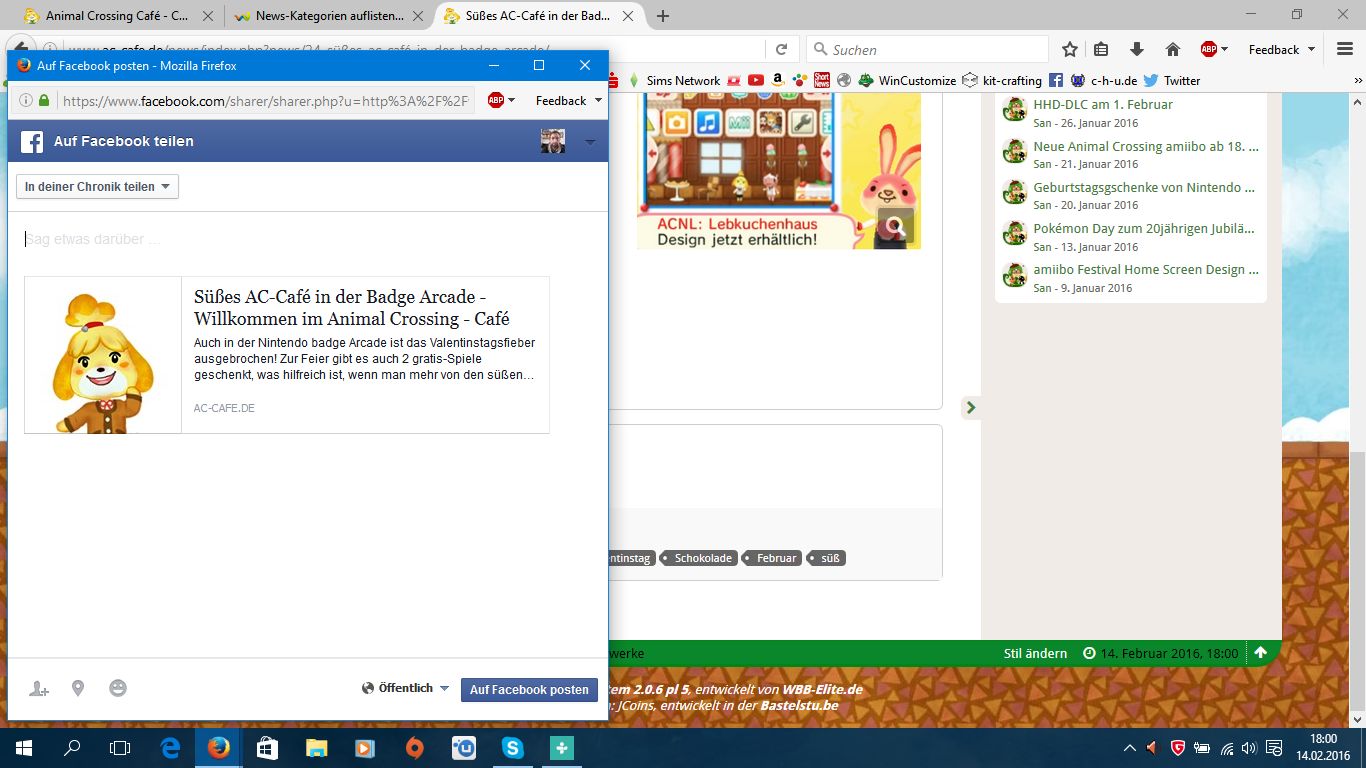Image resolution: width=1366 pixels, height=768 pixels.
Task: Expand the 'In deiner Chronik teilen' dropdown
Action: click(97, 186)
